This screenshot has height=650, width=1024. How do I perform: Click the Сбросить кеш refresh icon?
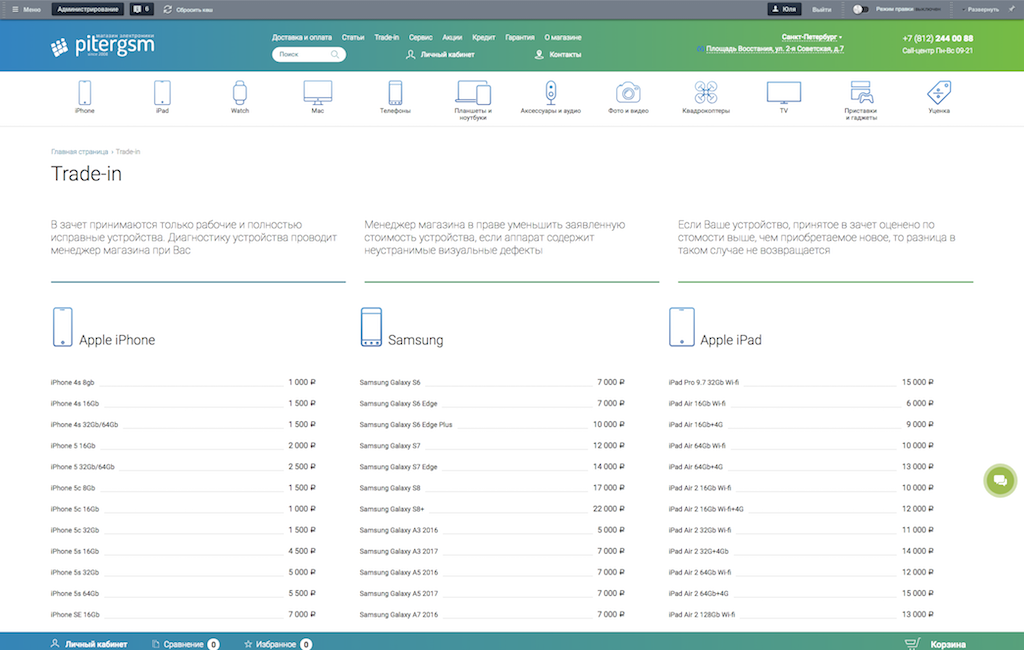point(168,10)
